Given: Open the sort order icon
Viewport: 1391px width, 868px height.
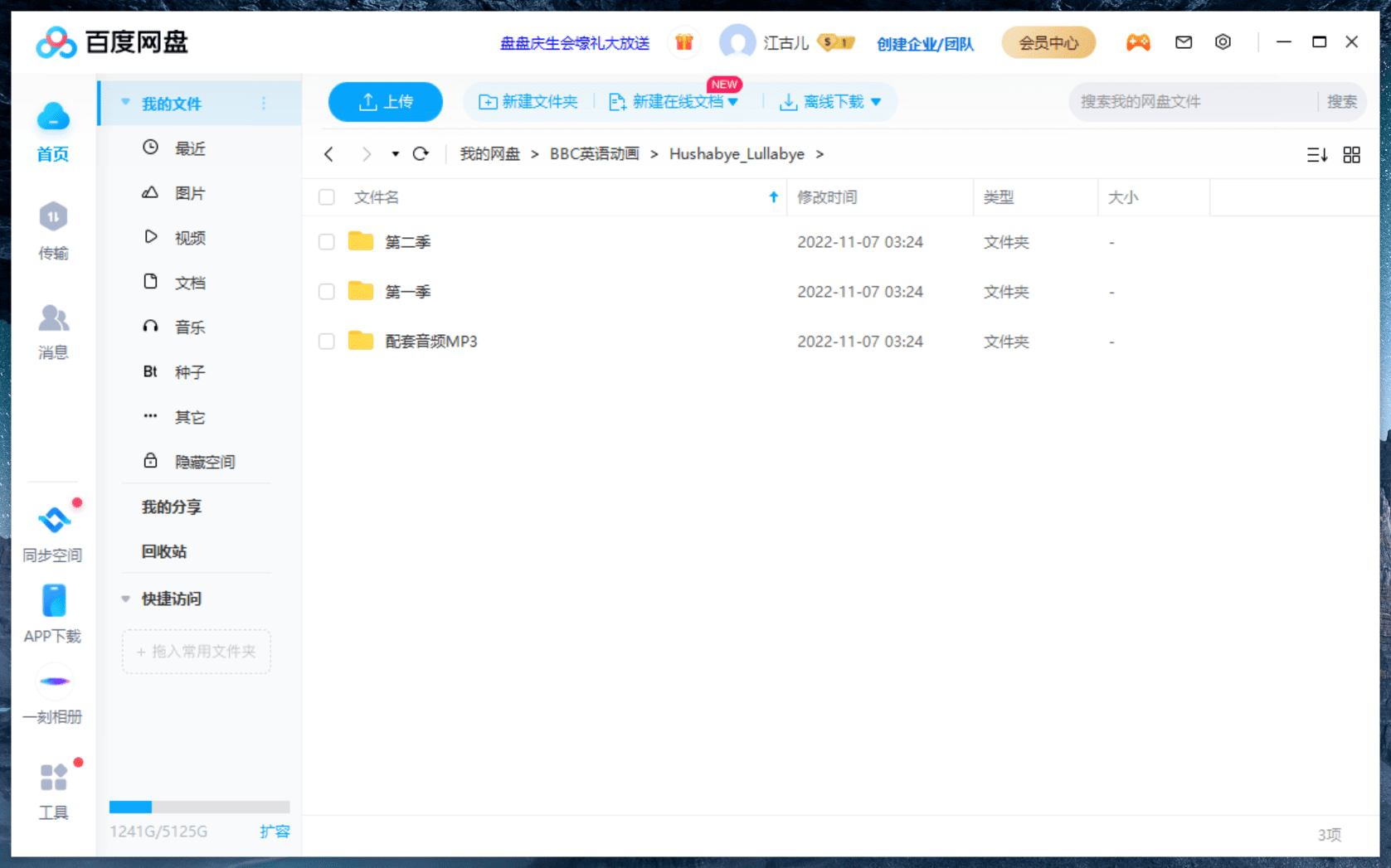Looking at the screenshot, I should (x=1317, y=155).
